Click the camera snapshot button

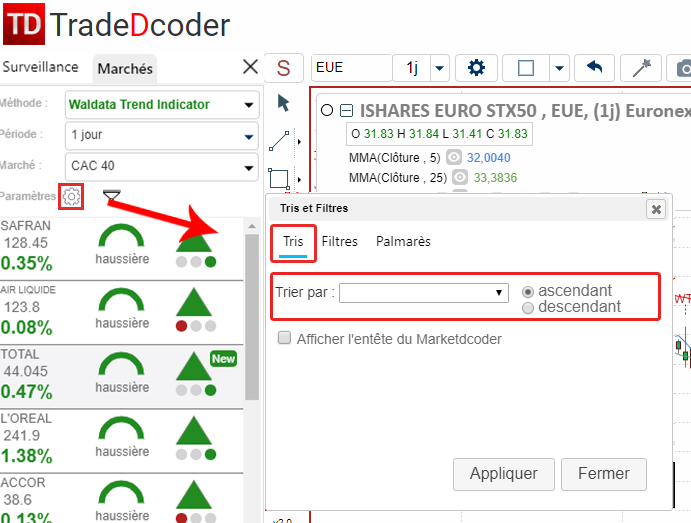pos(681,68)
